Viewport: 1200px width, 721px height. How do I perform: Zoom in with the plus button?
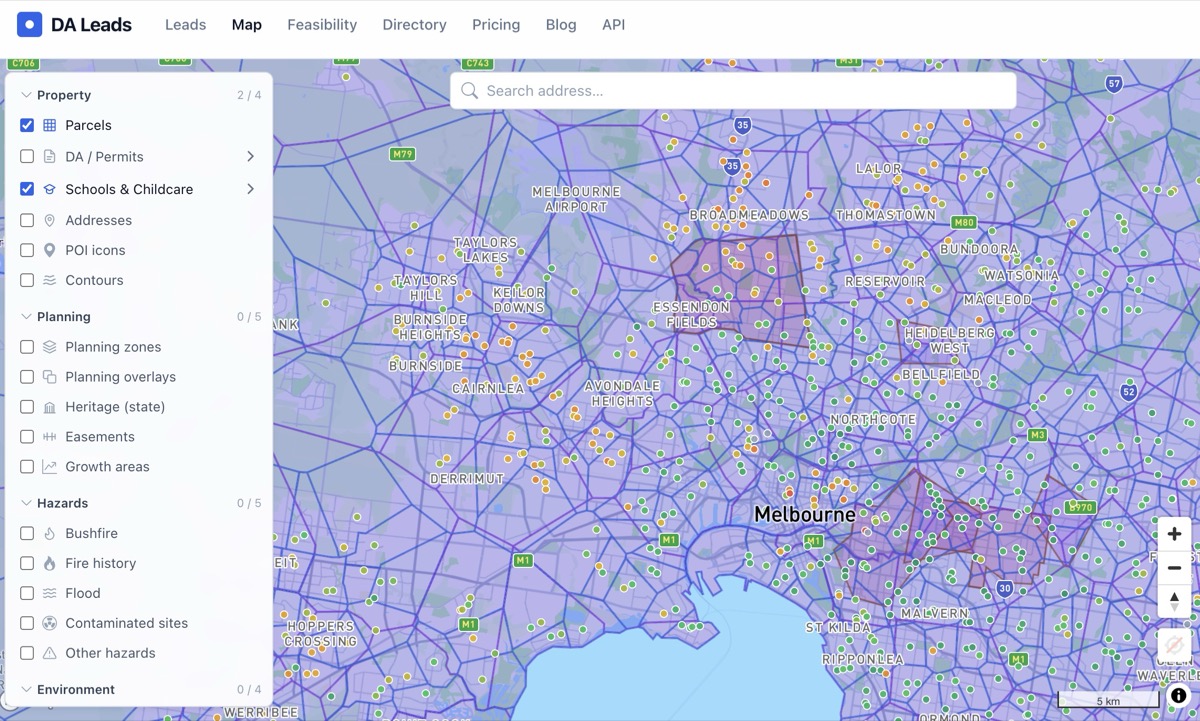click(1174, 534)
